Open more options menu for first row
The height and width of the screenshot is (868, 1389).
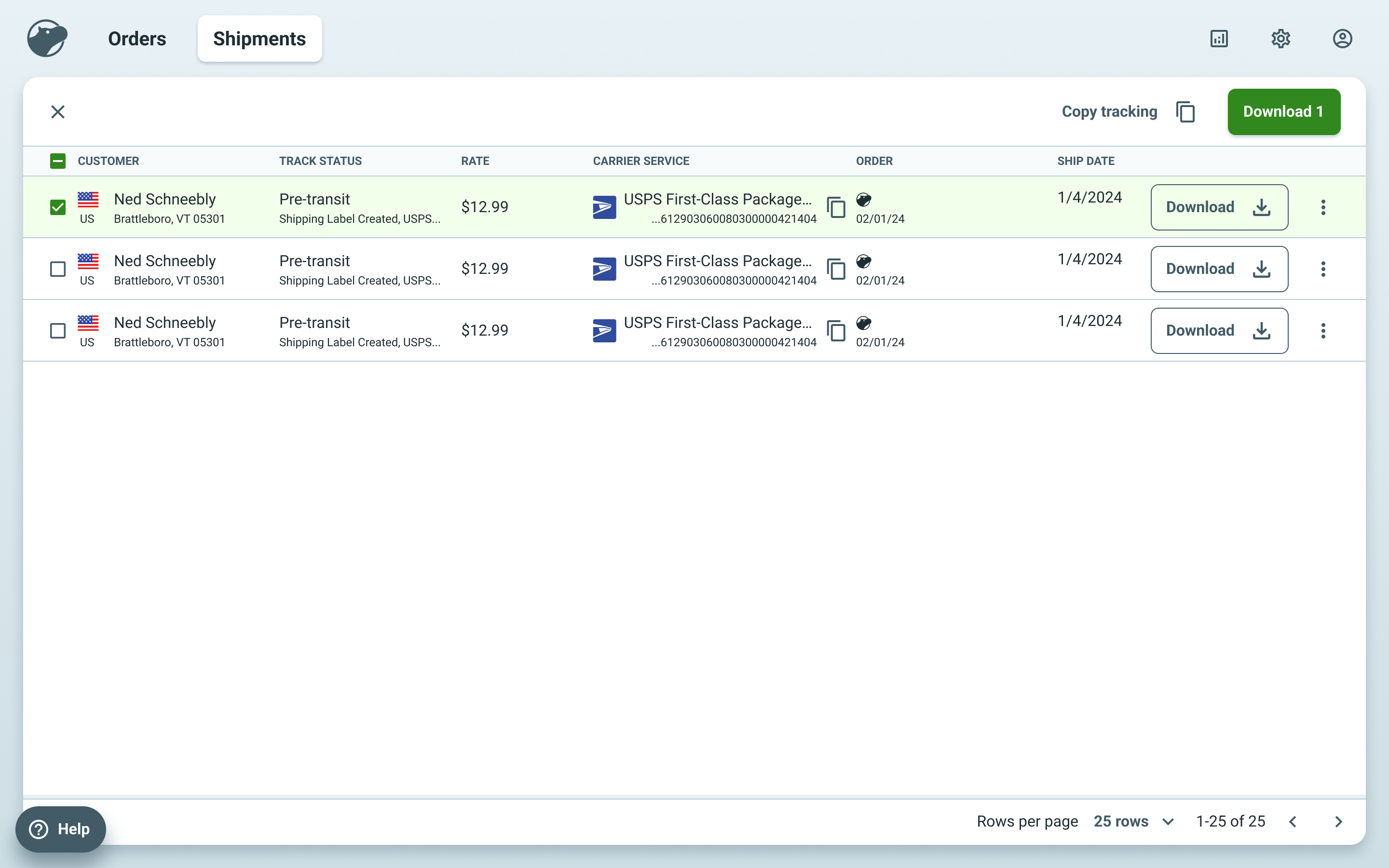click(1323, 207)
